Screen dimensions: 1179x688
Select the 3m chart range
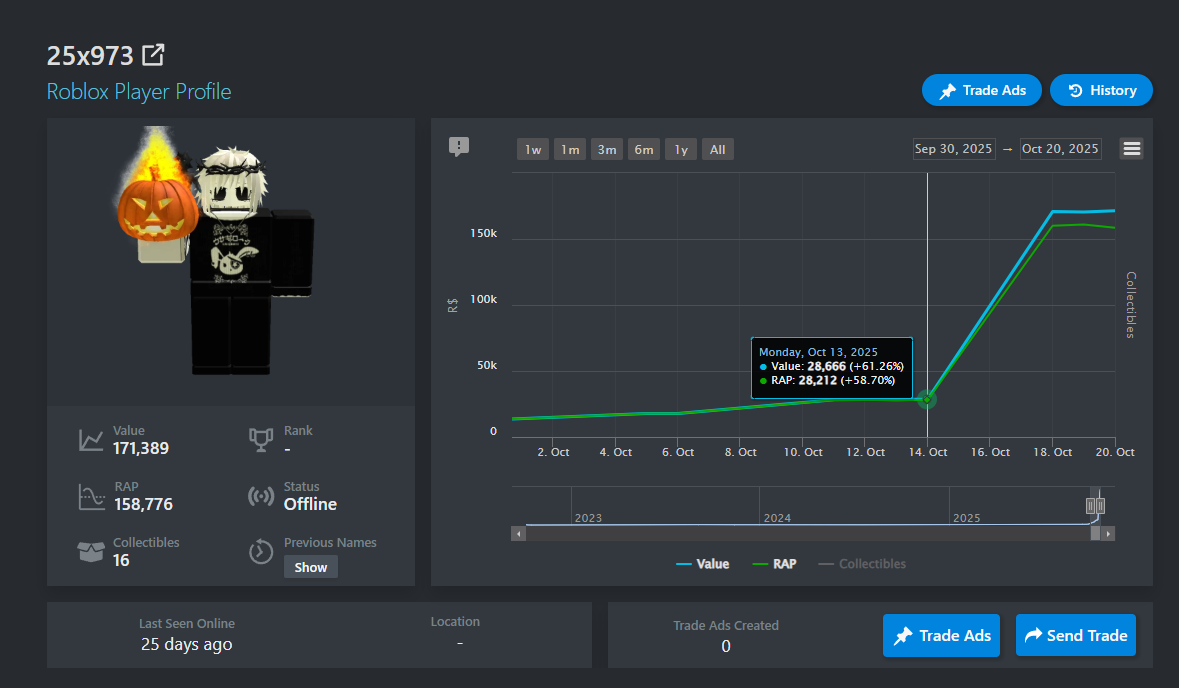(607, 150)
